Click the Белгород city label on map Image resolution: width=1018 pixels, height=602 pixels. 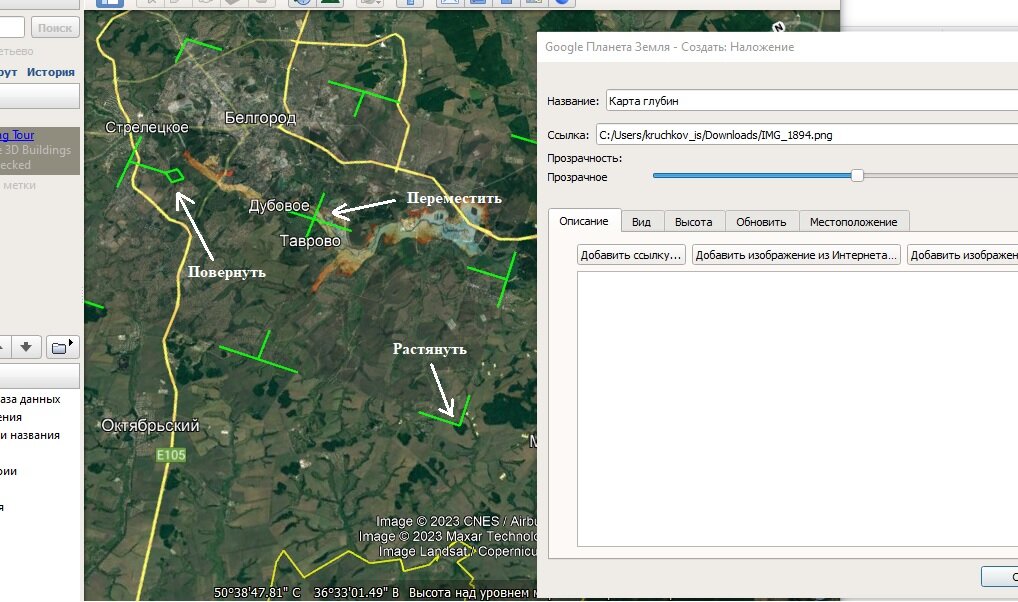pyautogui.click(x=260, y=118)
